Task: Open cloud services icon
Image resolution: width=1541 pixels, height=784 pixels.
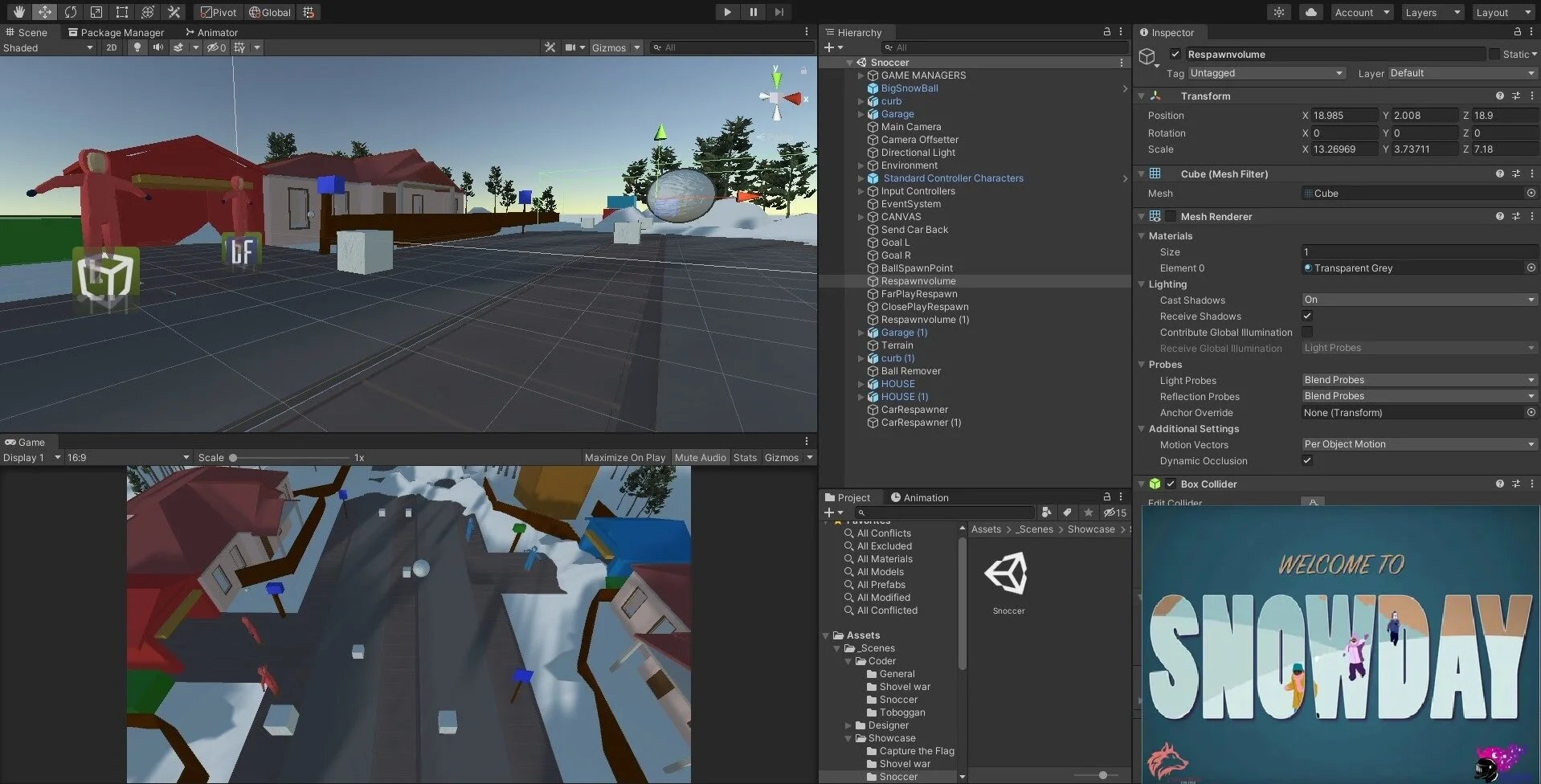Action: point(1311,12)
